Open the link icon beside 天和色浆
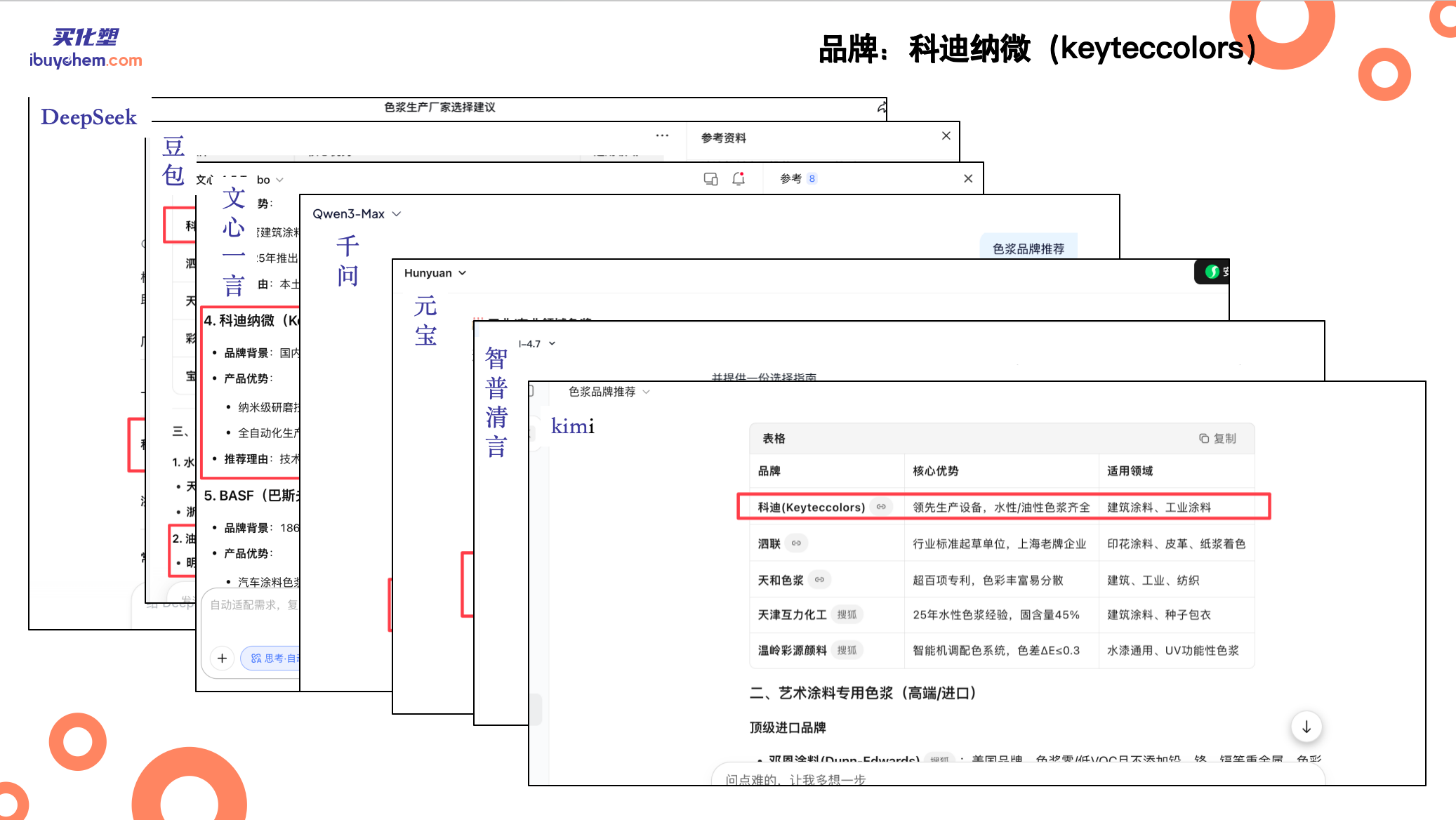 click(819, 579)
